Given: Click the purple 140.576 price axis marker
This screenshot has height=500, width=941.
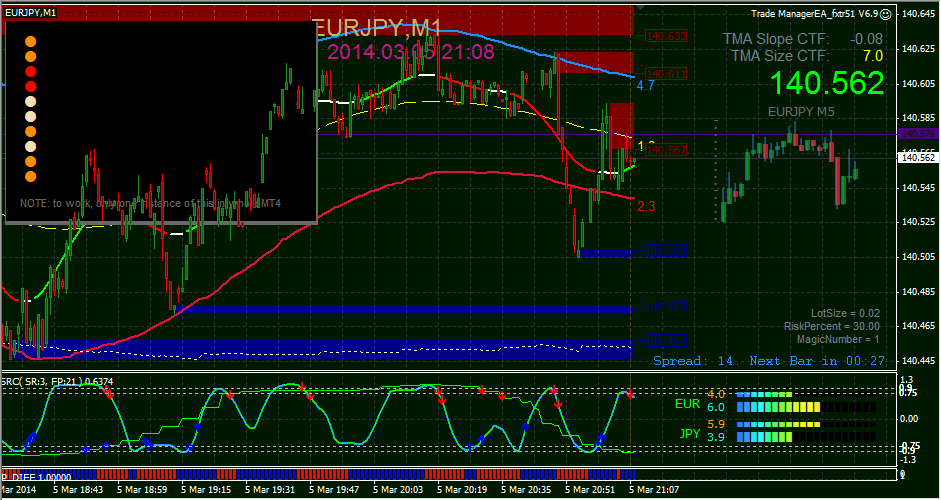Looking at the screenshot, I should 919,134.
